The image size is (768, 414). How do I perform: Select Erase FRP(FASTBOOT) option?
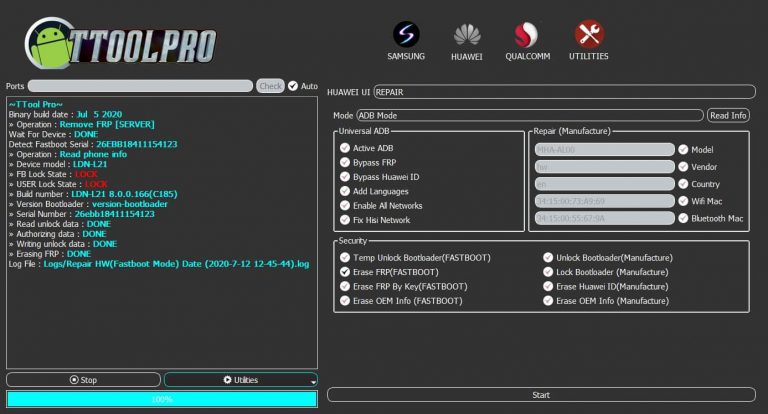[x=389, y=272]
